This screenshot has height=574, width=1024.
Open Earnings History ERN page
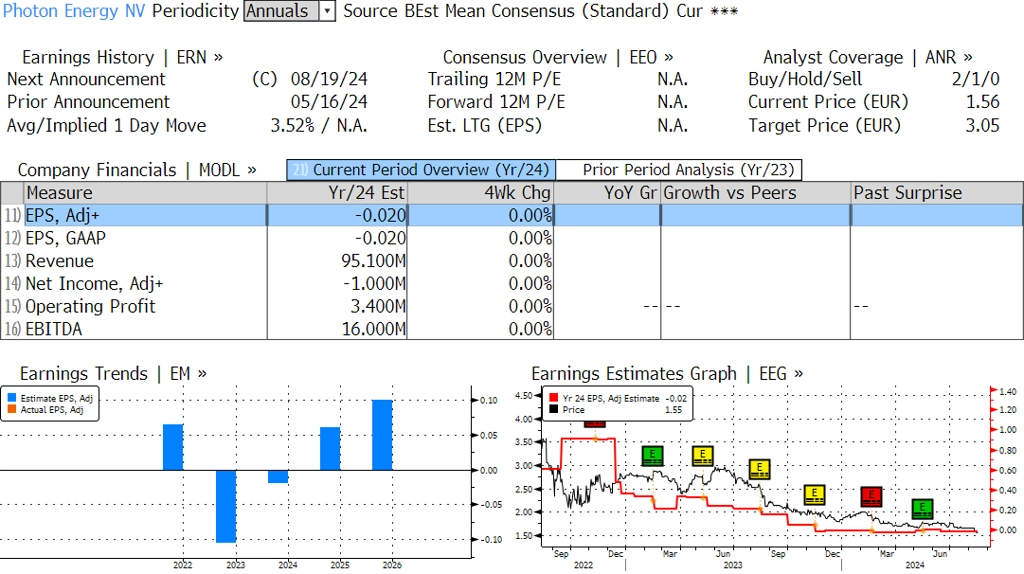point(122,57)
